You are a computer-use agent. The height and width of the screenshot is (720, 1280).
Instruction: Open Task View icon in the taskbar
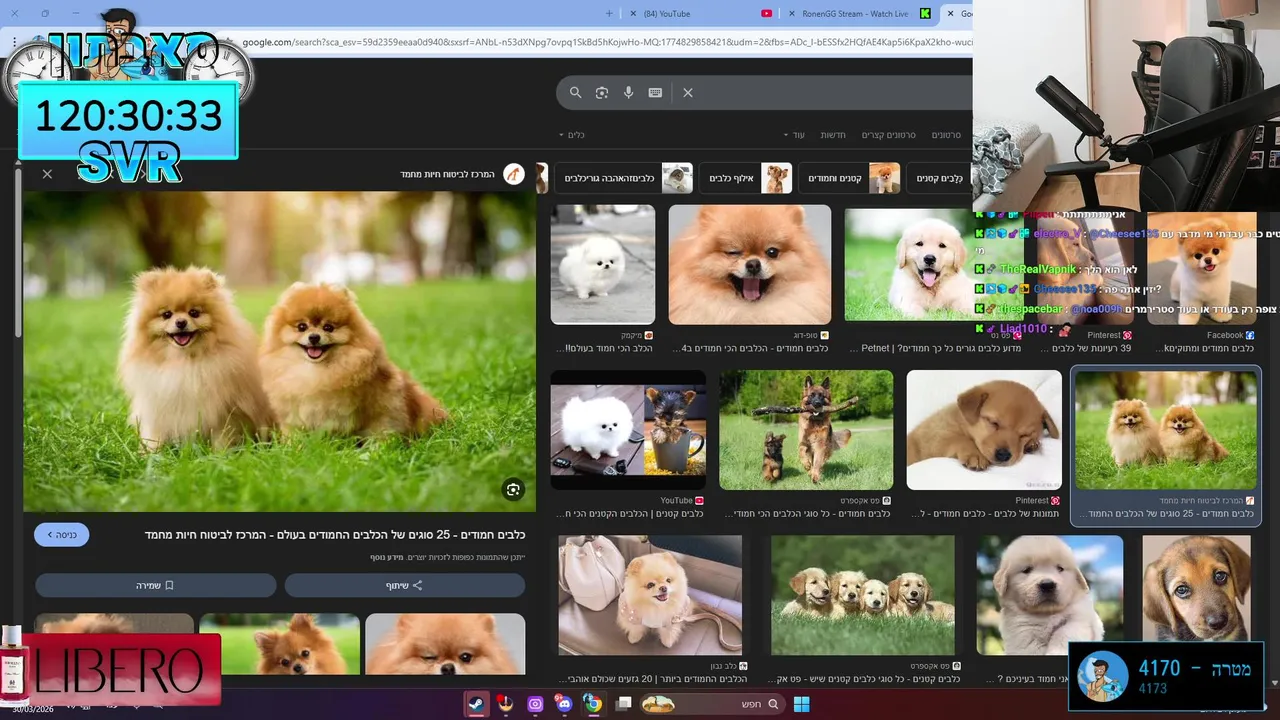click(624, 704)
